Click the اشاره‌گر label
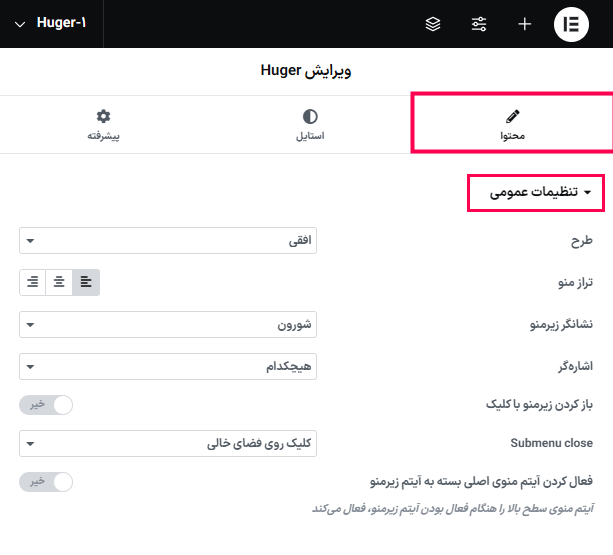This screenshot has height=555, width=613. 575,366
